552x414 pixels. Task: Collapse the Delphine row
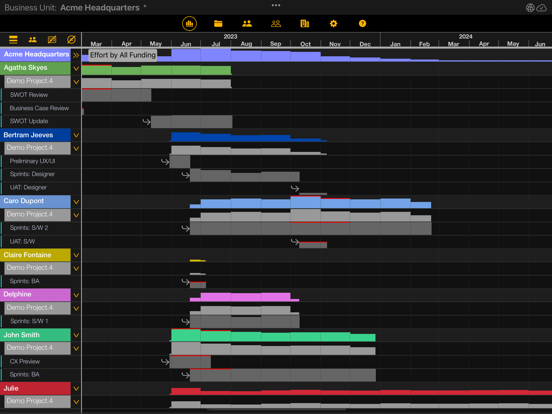pos(76,295)
